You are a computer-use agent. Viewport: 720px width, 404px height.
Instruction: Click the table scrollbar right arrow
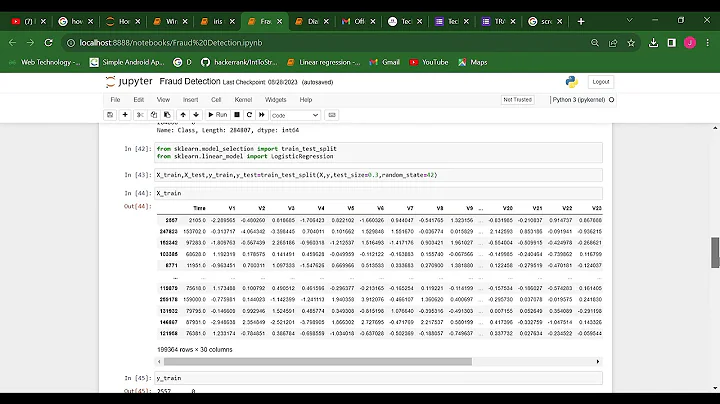598,362
